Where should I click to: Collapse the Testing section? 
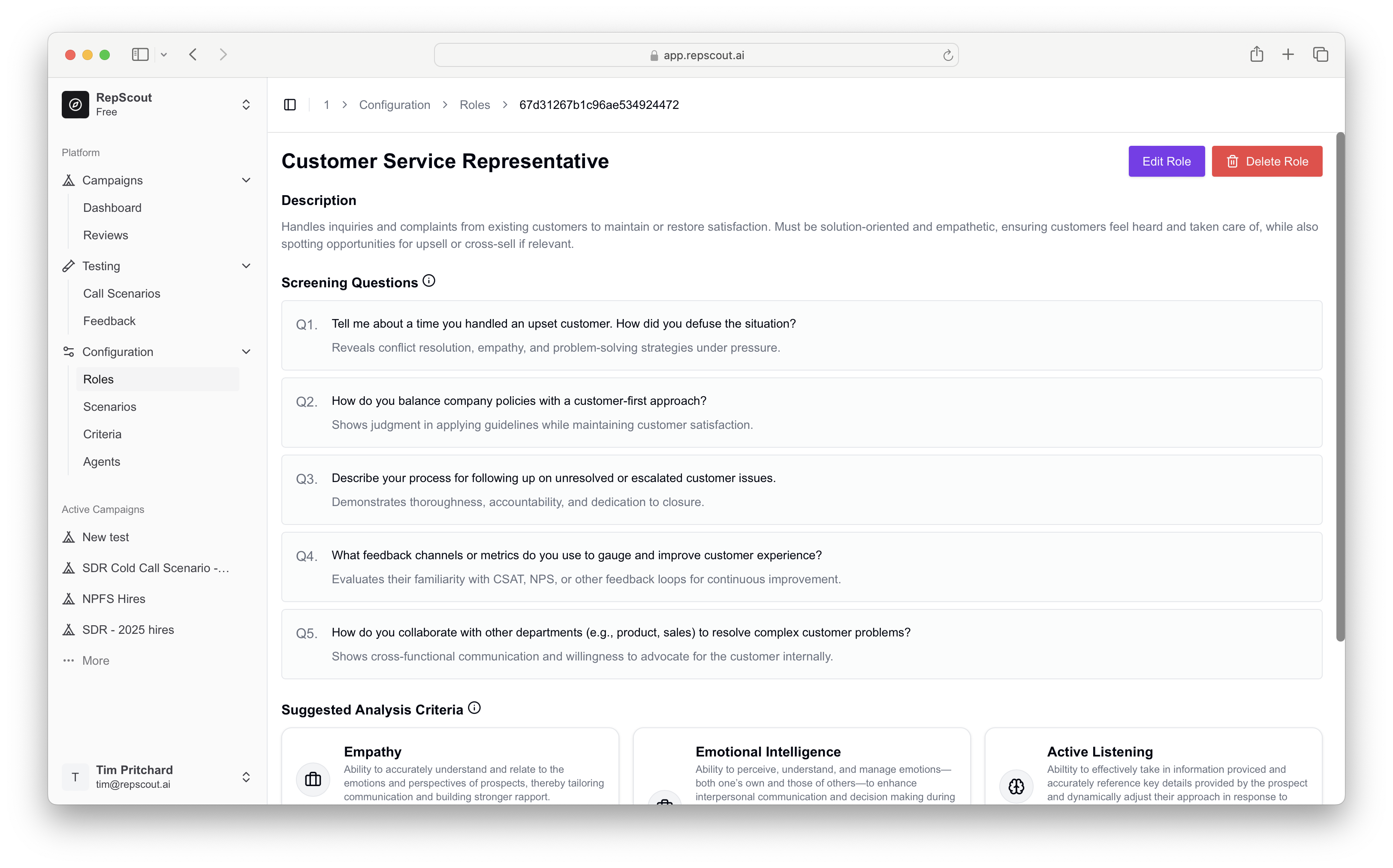pyautogui.click(x=246, y=266)
